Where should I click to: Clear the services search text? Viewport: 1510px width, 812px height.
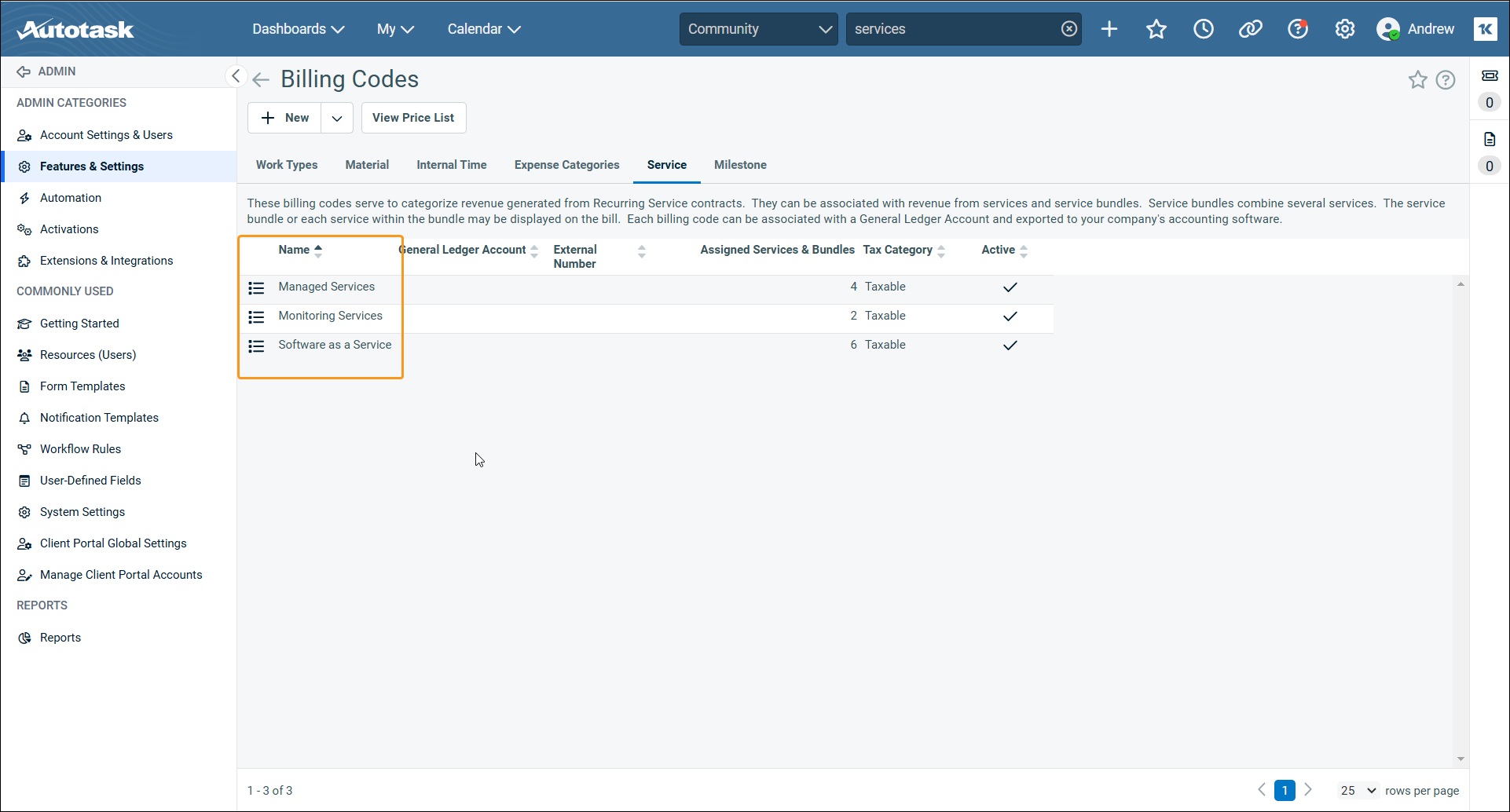tap(1068, 29)
